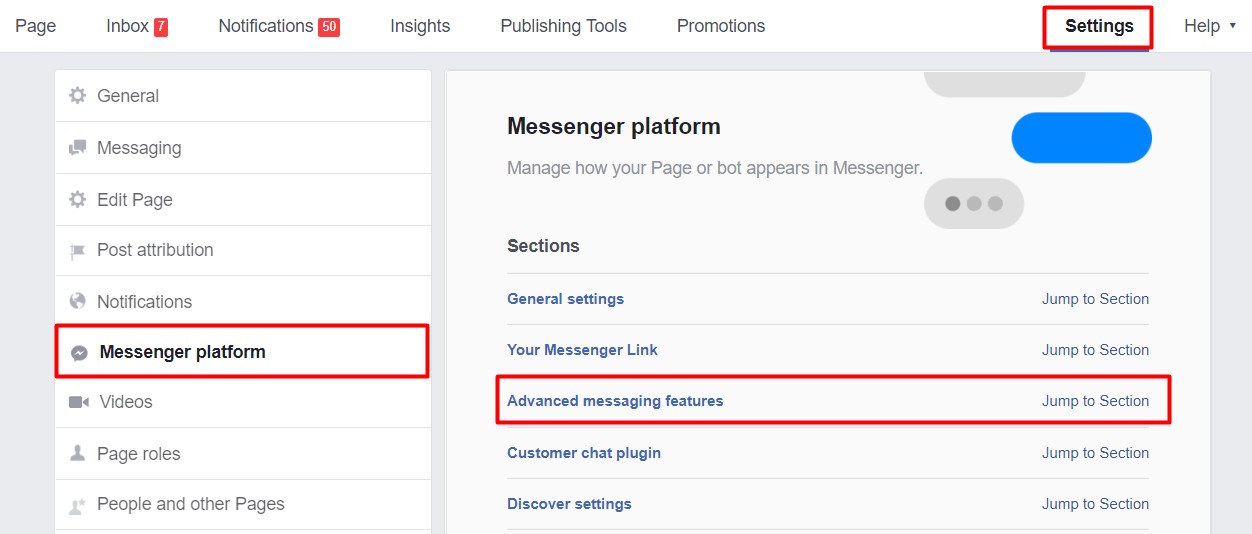Image resolution: width=1252 pixels, height=534 pixels.
Task: Go to the Promotions tab
Action: 721,26
